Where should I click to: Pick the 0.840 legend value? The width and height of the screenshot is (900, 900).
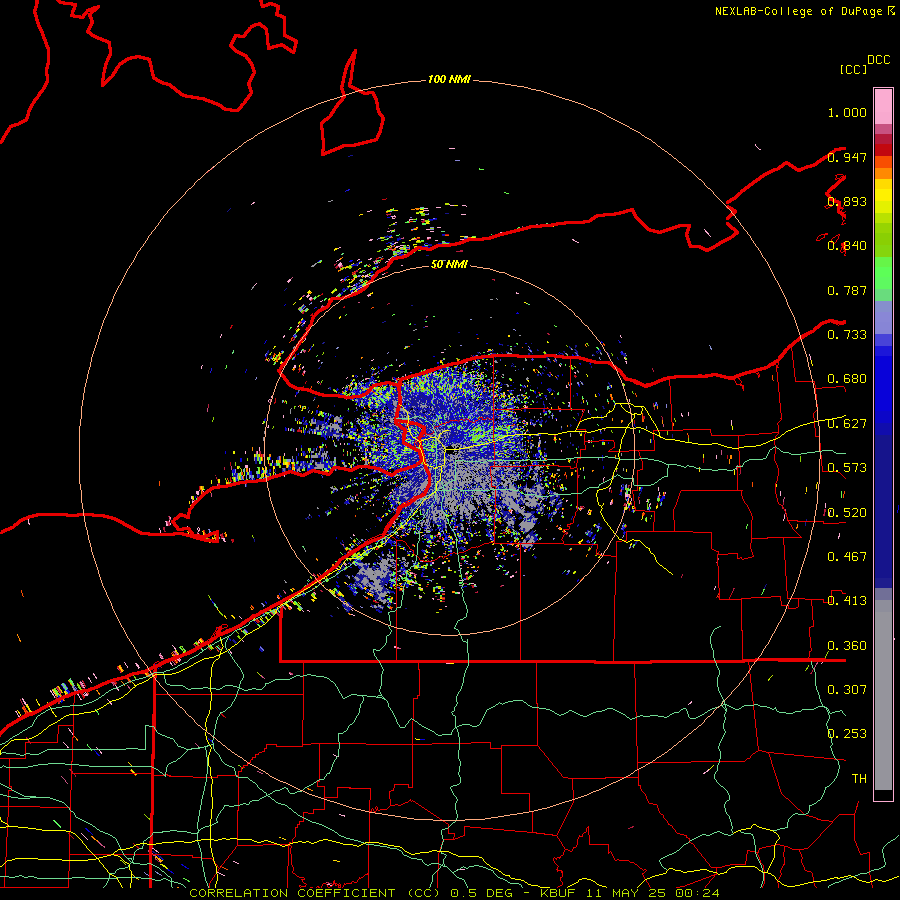pos(847,246)
